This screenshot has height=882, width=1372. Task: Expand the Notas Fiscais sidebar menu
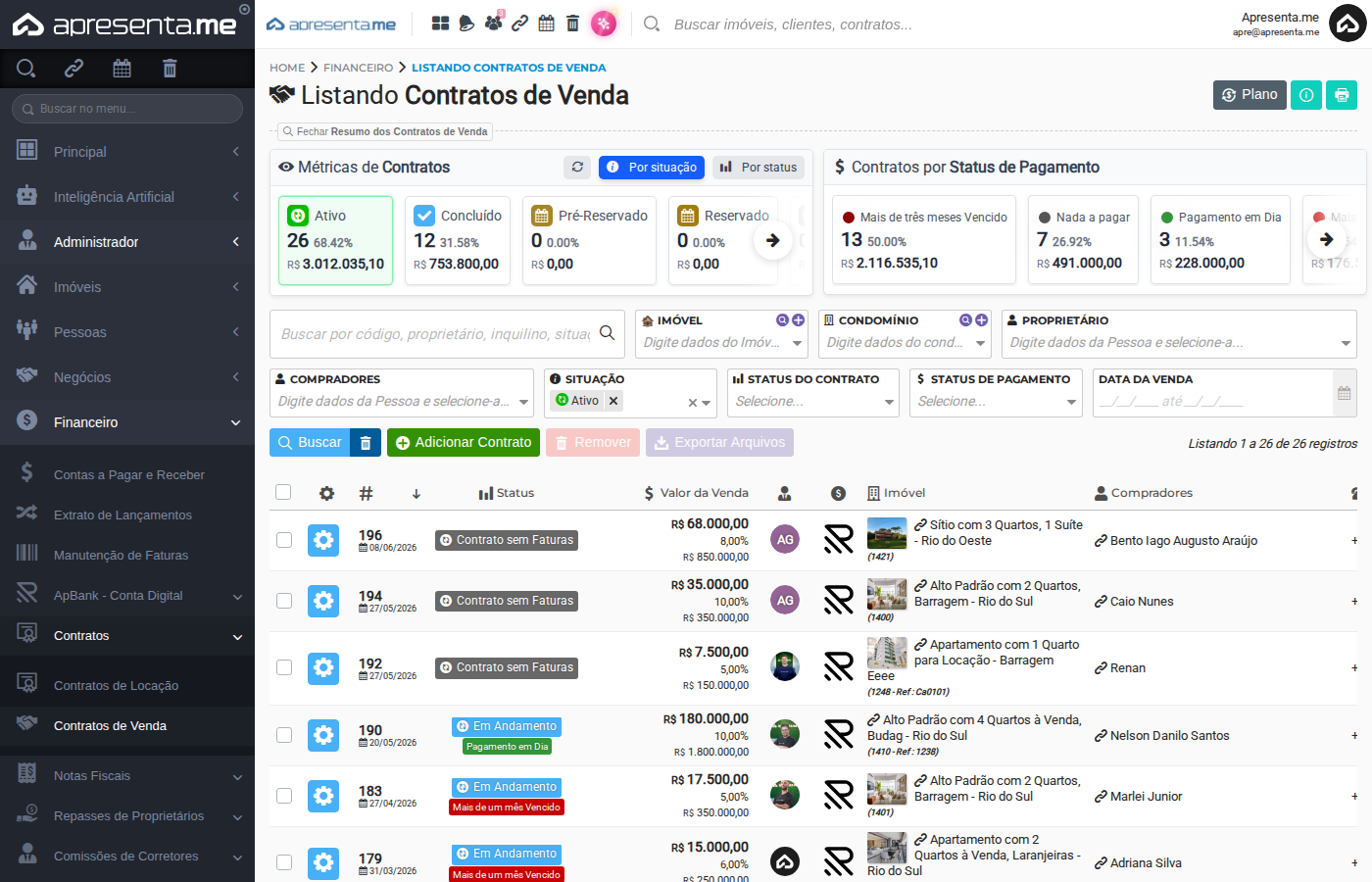point(127,776)
